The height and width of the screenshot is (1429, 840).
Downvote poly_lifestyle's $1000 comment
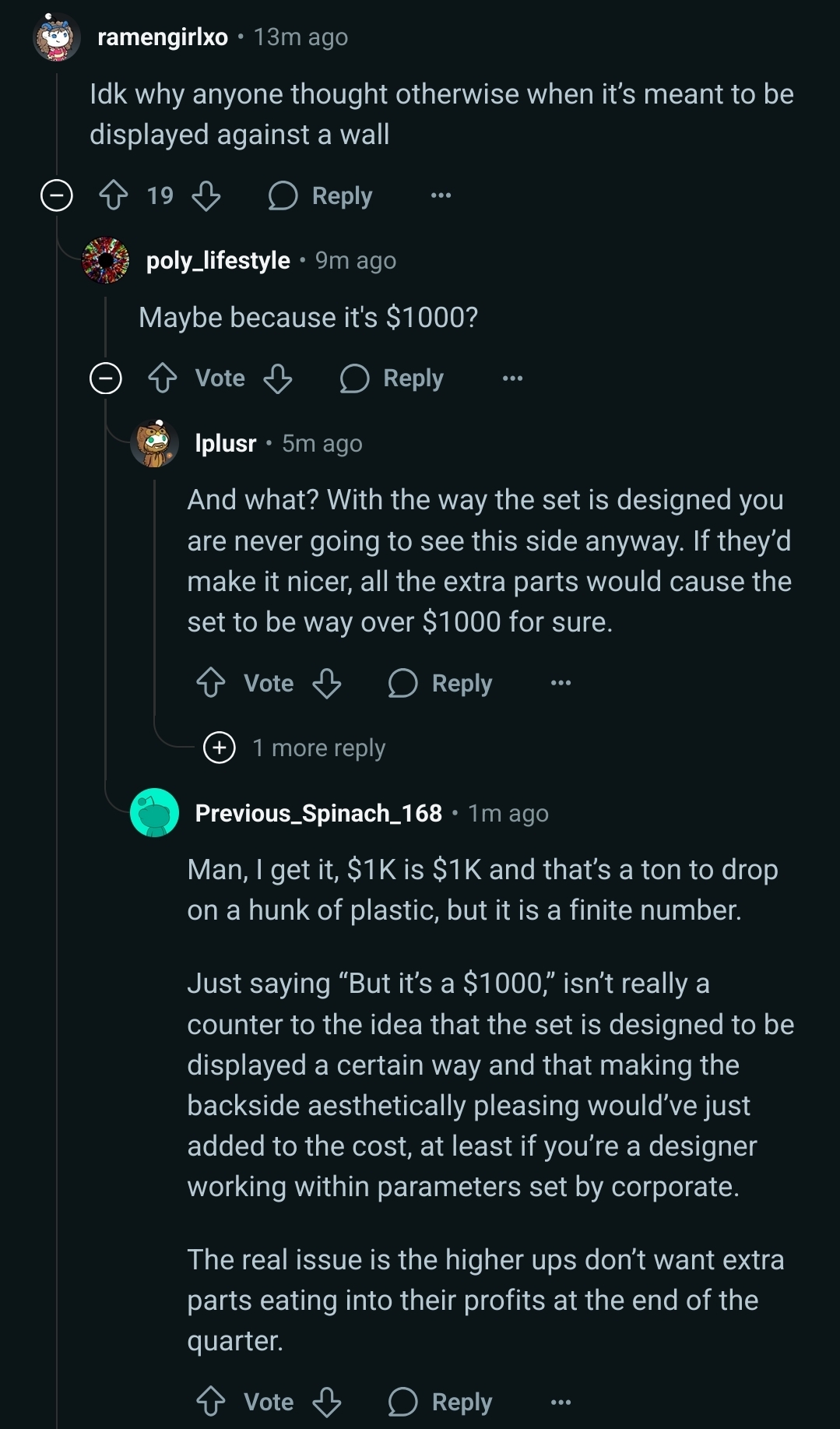[x=278, y=378]
